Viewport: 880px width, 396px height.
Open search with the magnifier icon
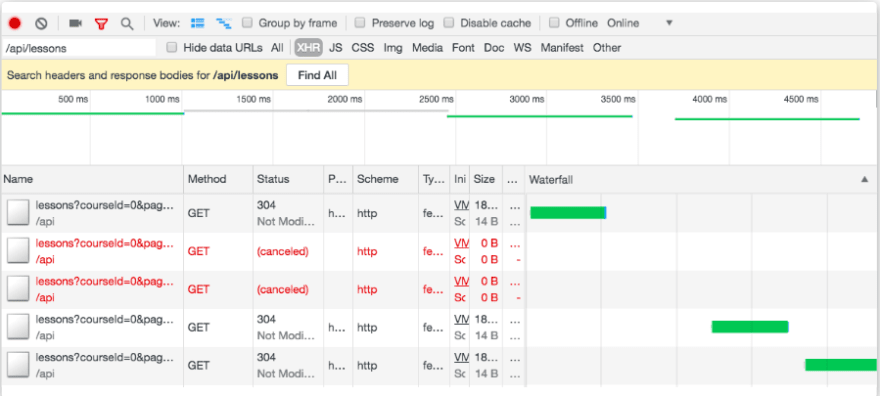tap(127, 24)
